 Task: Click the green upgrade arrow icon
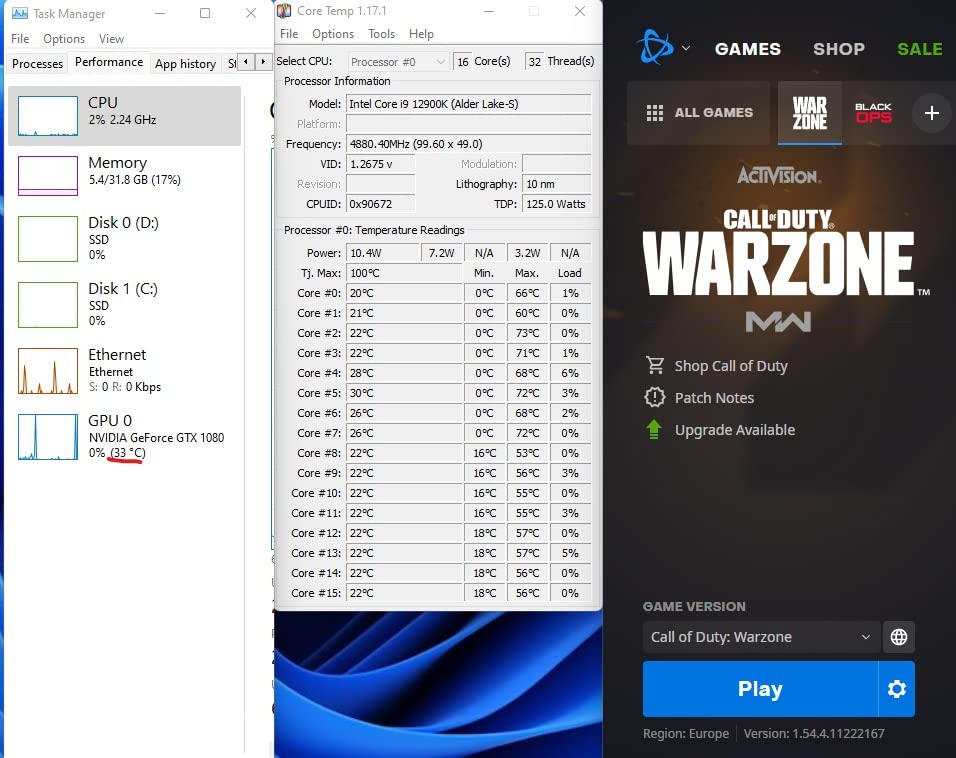[x=654, y=429]
